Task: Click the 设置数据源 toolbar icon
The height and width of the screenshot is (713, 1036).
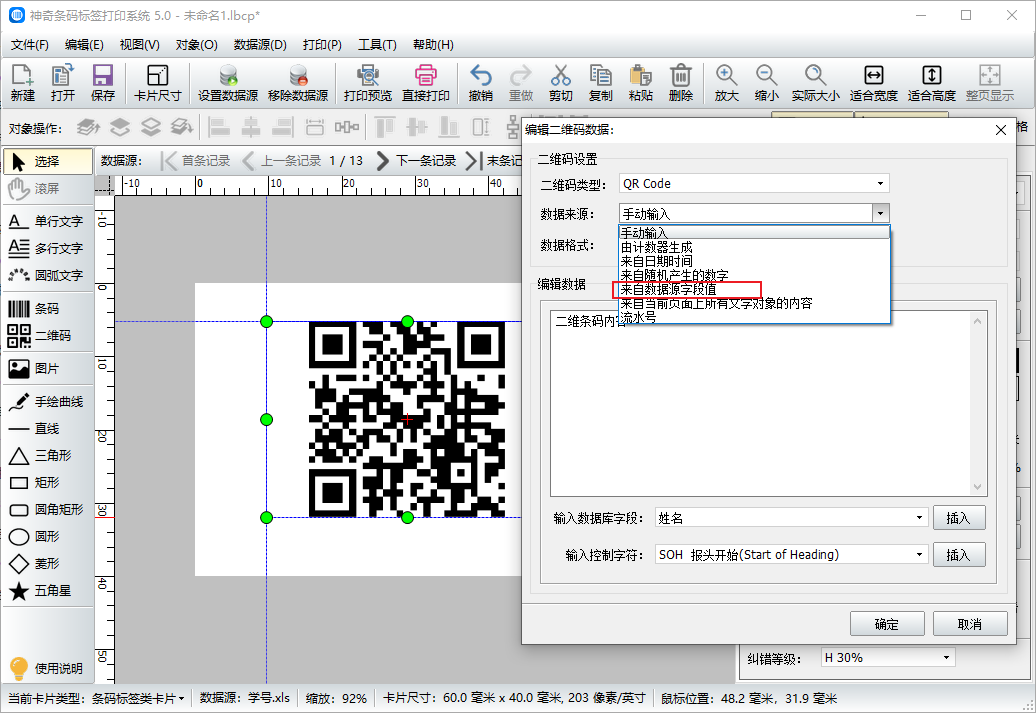Action: tap(228, 83)
